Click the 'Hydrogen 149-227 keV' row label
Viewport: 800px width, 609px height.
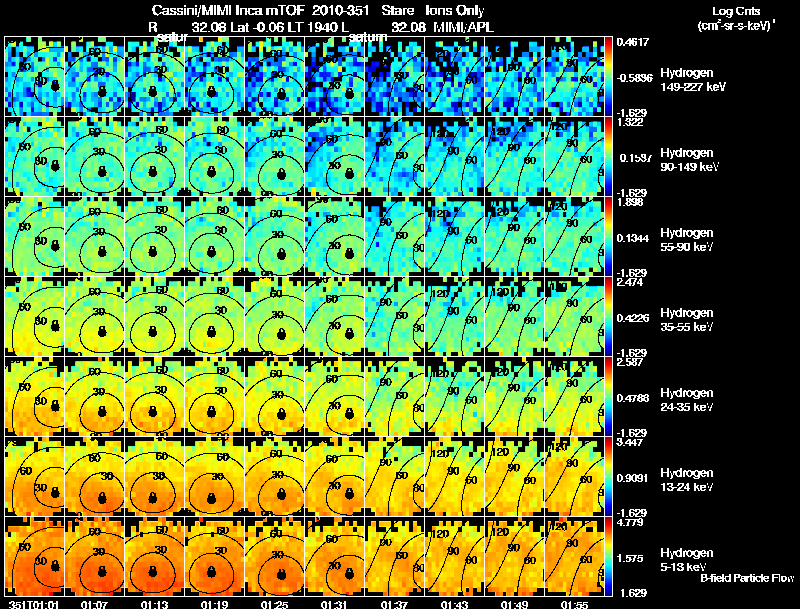click(693, 80)
